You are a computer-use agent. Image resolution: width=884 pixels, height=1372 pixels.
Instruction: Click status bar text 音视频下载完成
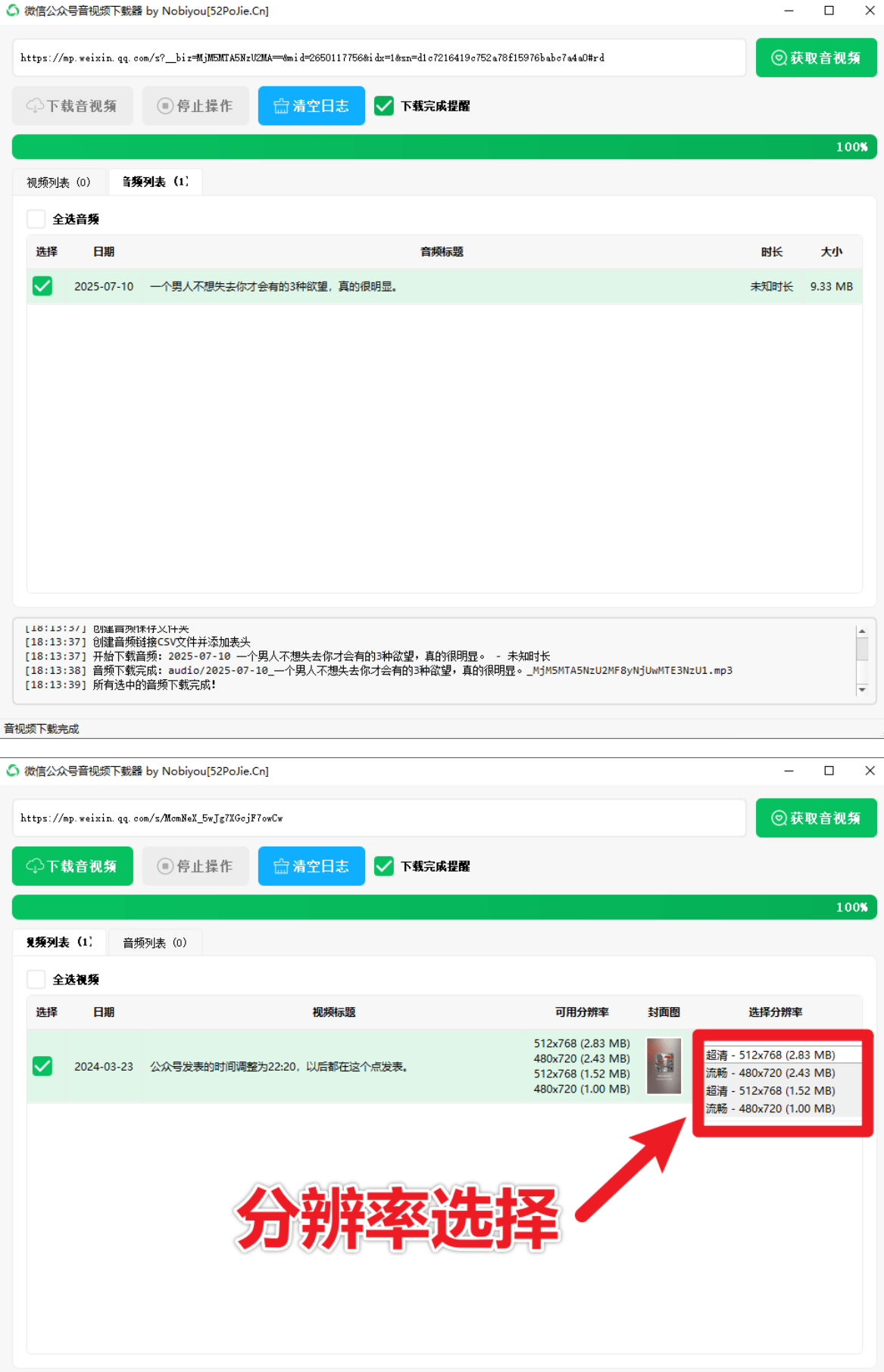42,728
